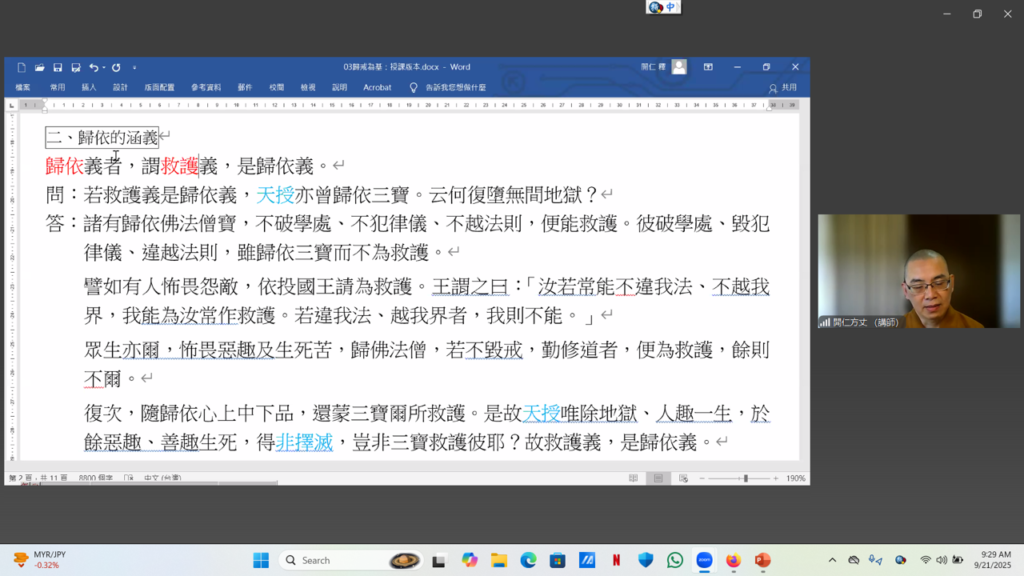Click the 190% zoom level button
Screen dimensions: 1024x576
[x=796, y=479]
